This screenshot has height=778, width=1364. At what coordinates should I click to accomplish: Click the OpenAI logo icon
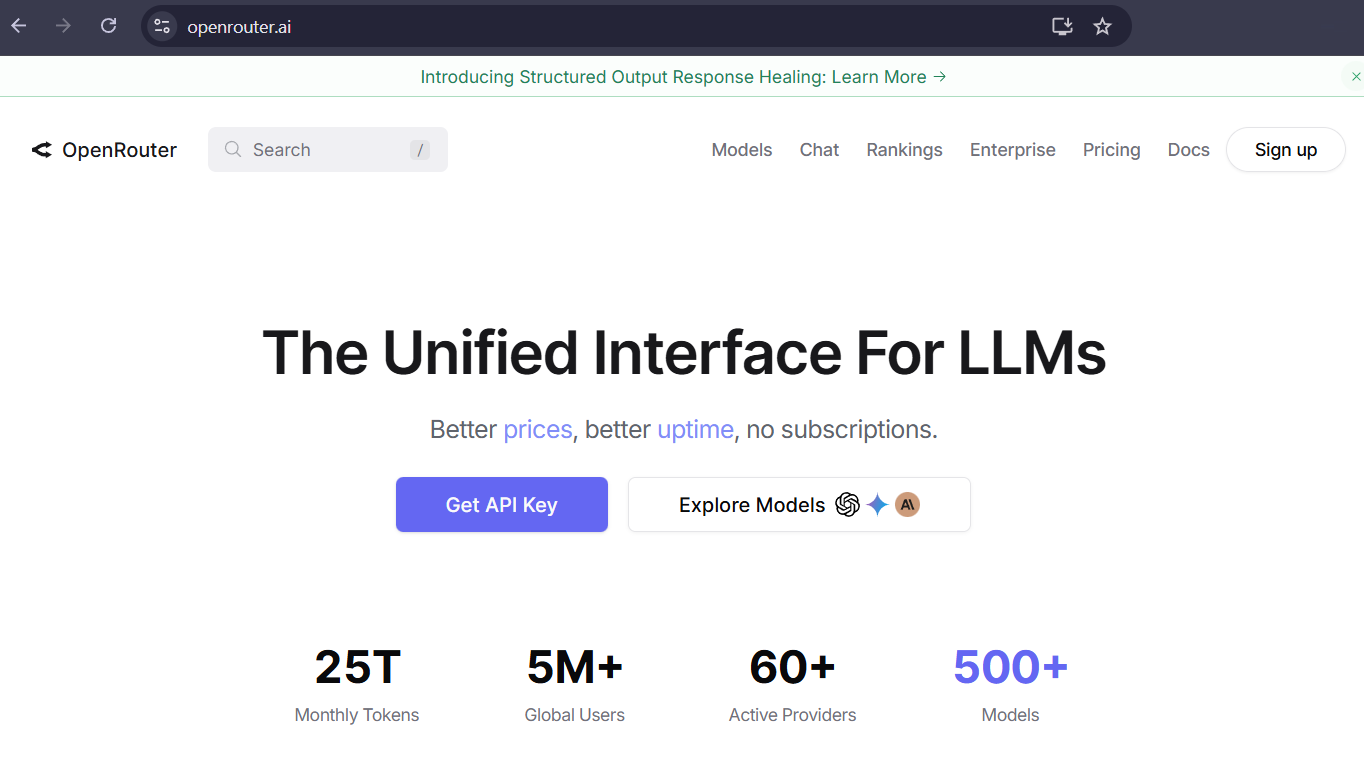point(847,505)
